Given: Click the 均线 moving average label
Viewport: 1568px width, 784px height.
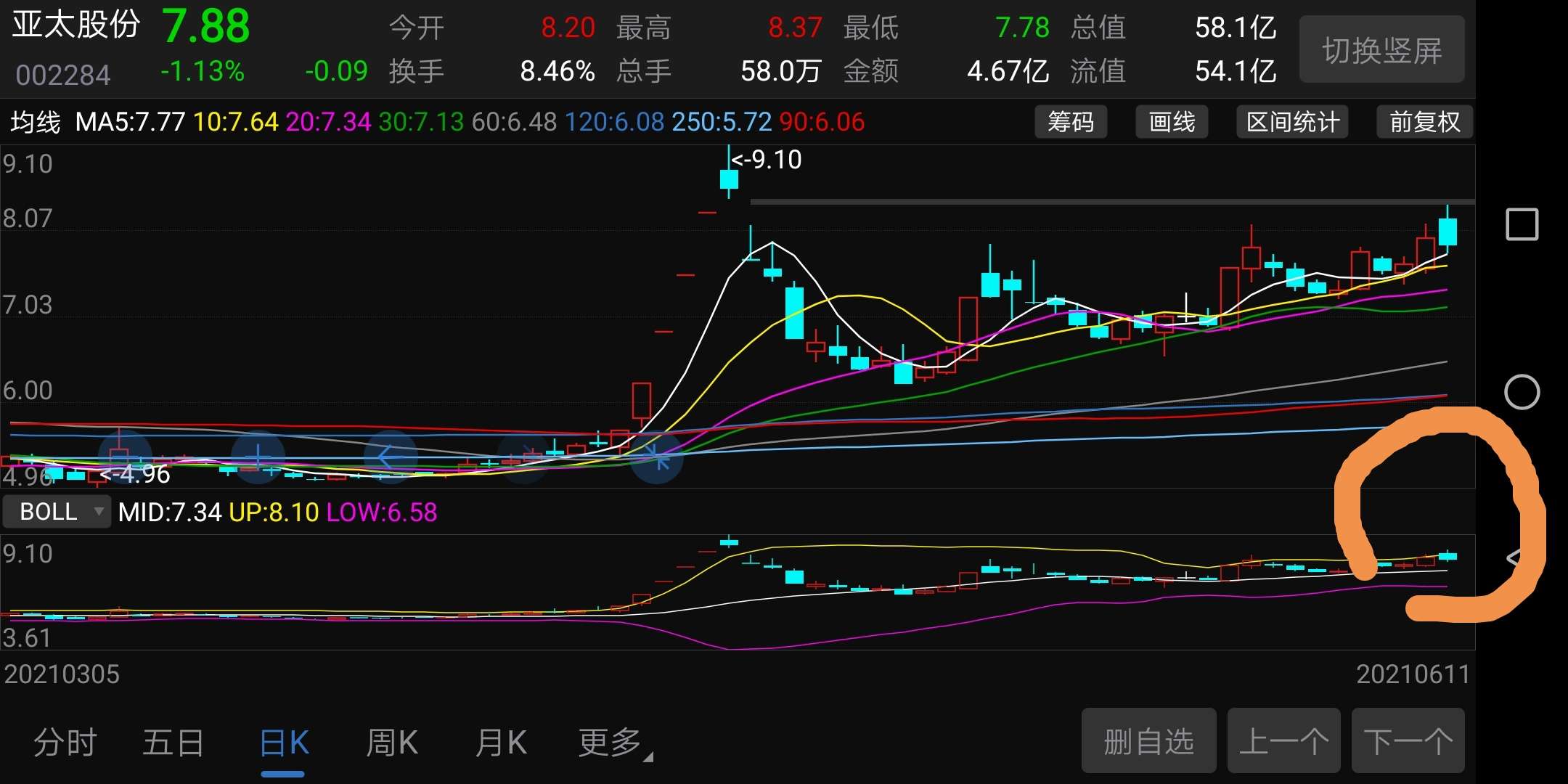Looking at the screenshot, I should [x=35, y=121].
